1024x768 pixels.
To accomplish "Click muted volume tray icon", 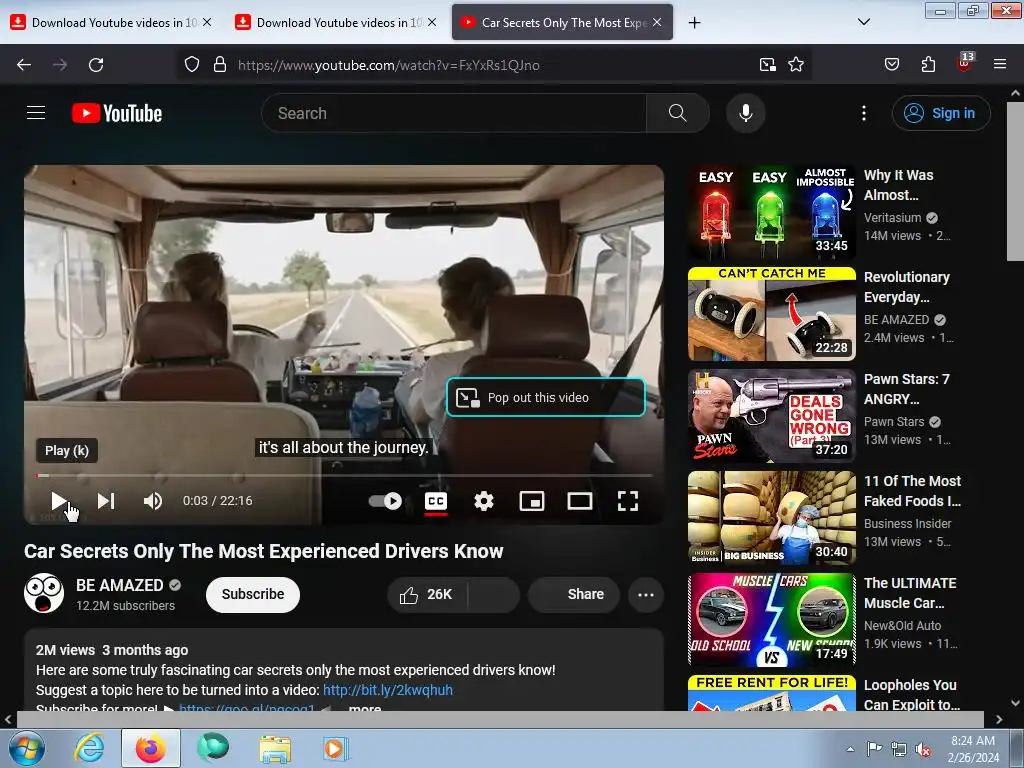I will [x=923, y=749].
